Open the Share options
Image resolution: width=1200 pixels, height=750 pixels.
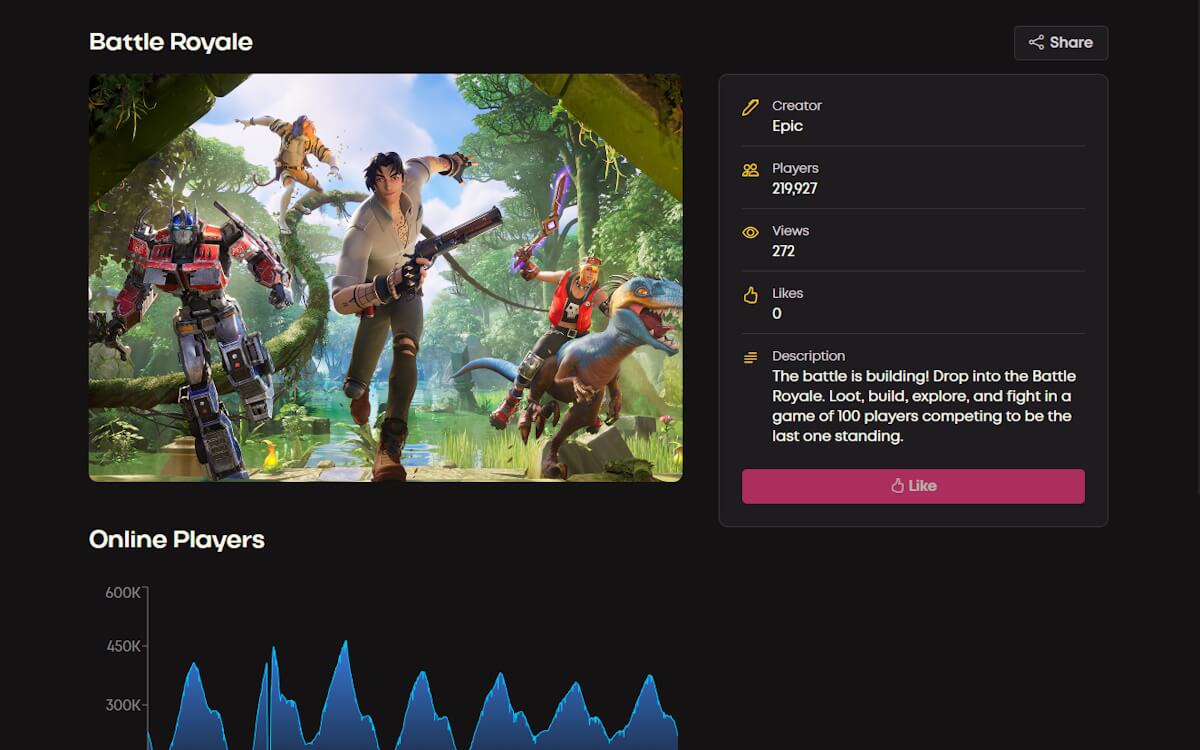(1061, 43)
